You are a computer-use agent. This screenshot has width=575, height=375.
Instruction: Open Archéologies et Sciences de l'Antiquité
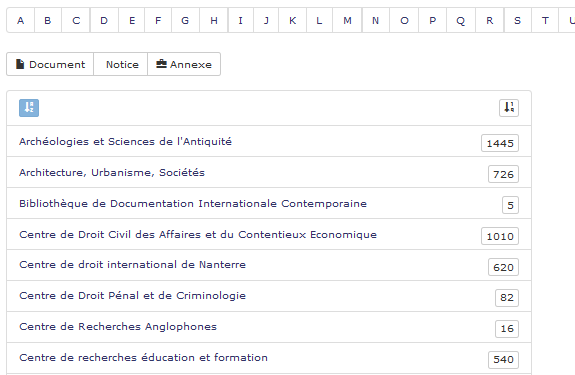point(125,141)
